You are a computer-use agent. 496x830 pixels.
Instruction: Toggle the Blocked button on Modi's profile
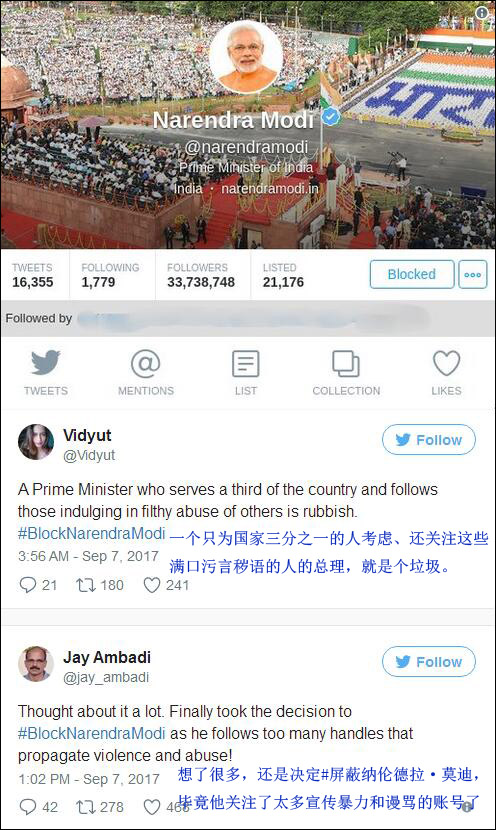click(x=412, y=274)
